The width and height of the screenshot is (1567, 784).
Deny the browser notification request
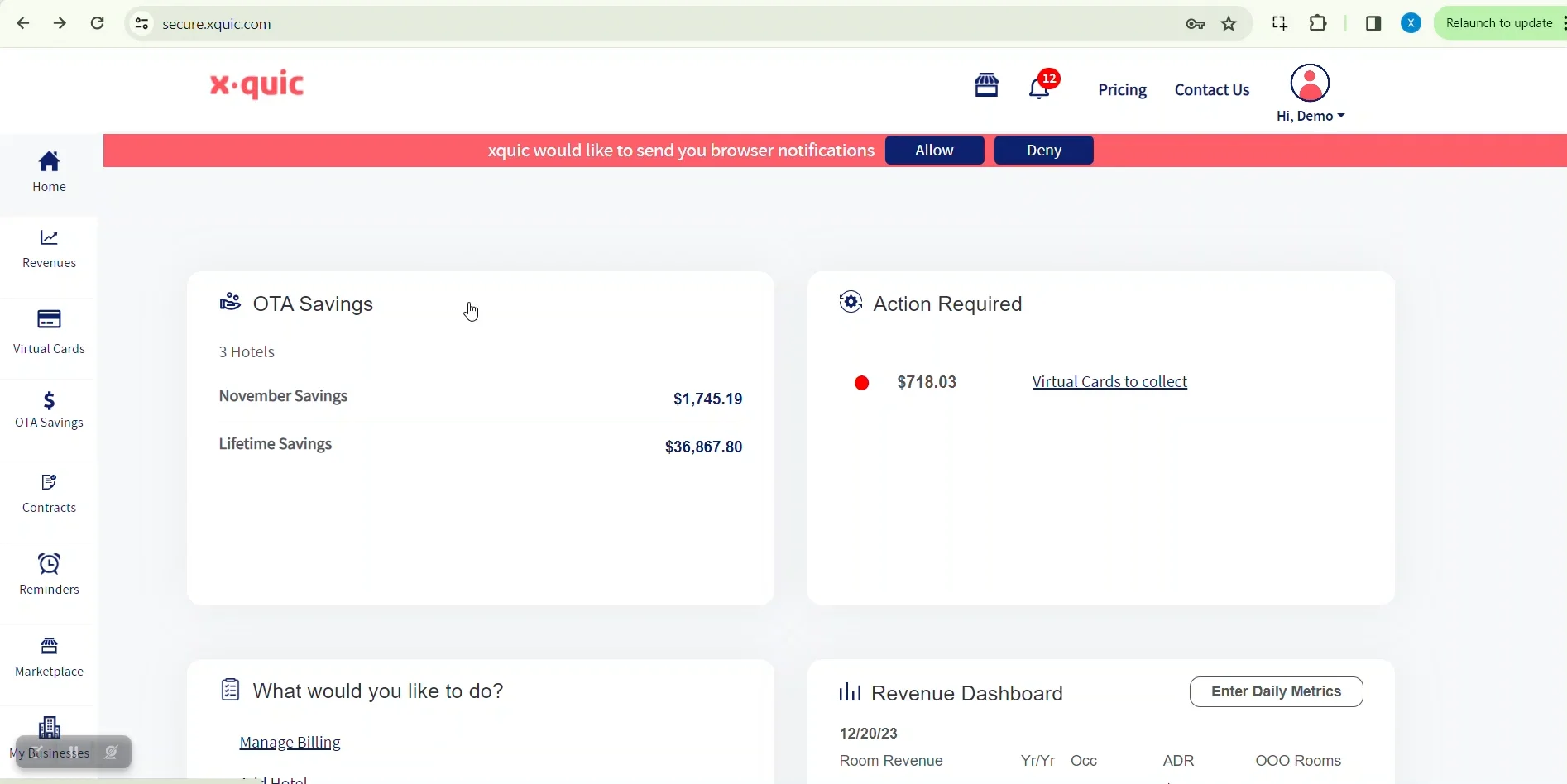coord(1042,151)
